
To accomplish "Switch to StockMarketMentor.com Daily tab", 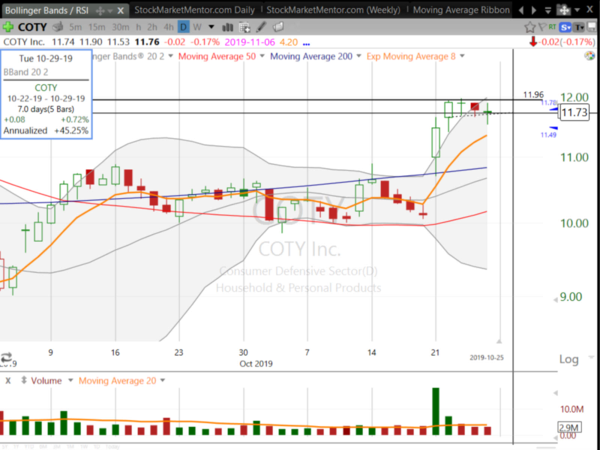I will click(194, 10).
